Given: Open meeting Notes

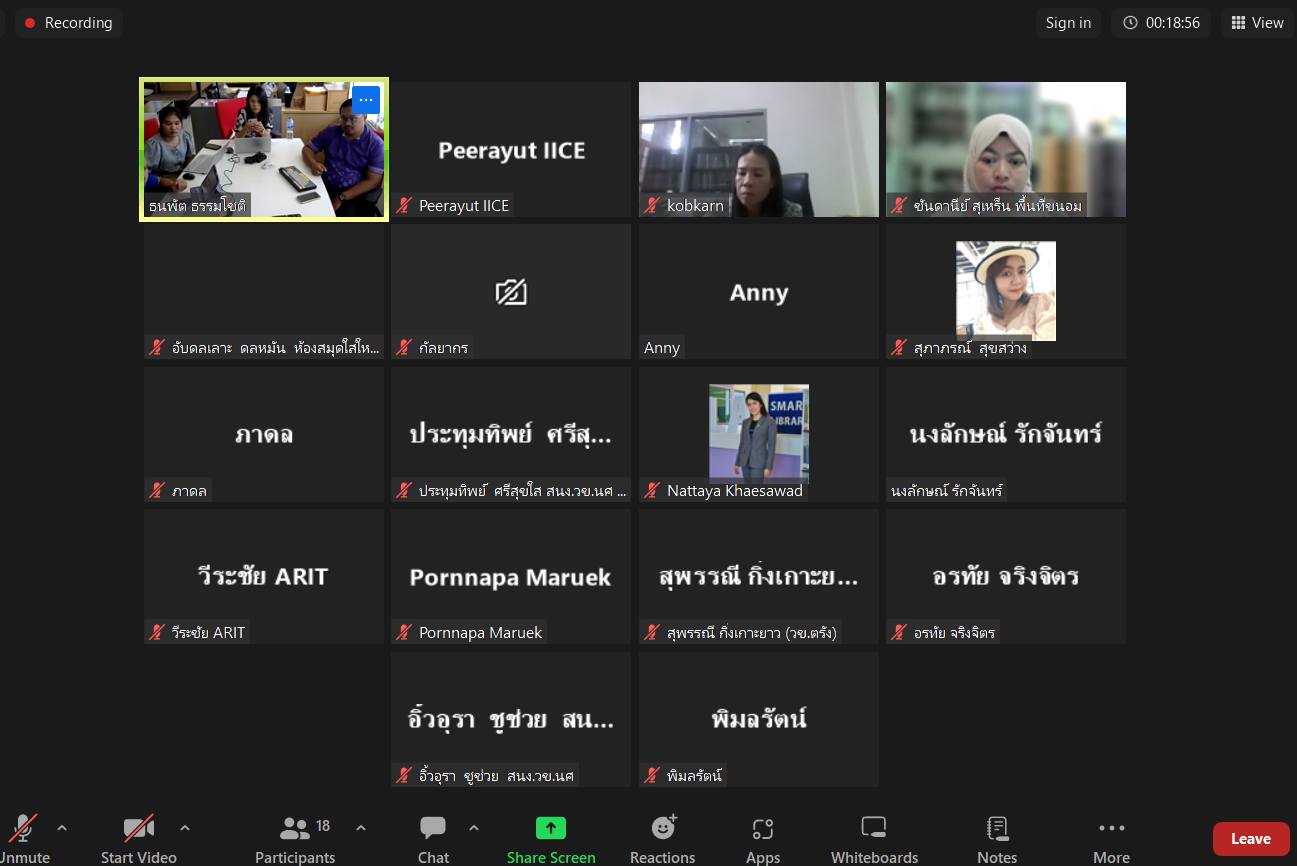Looking at the screenshot, I should [997, 838].
